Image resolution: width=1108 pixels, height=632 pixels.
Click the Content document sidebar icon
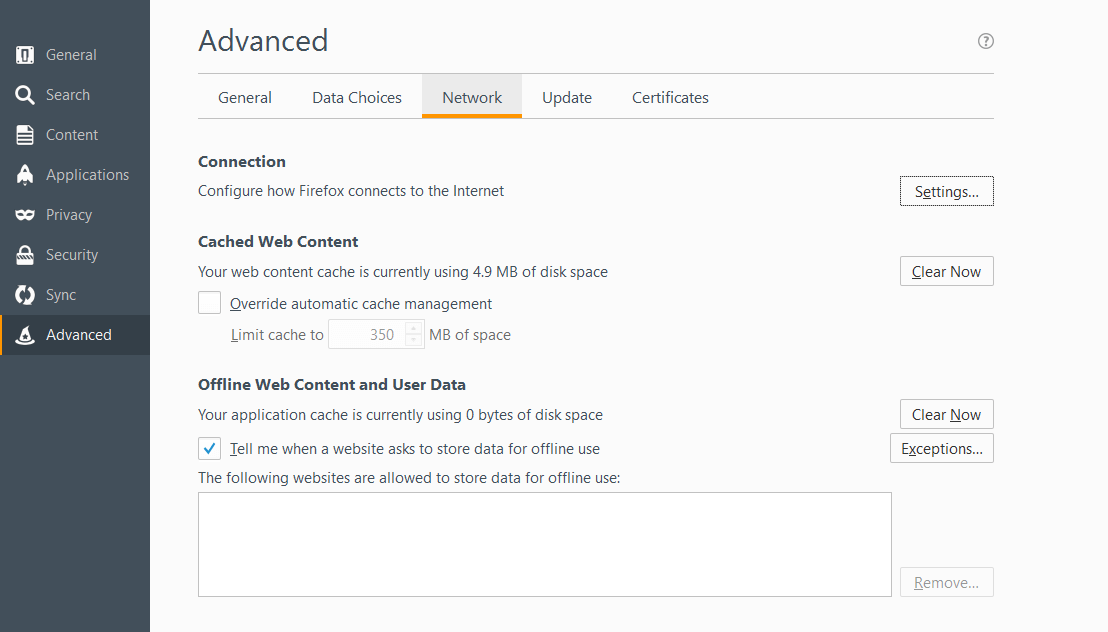[25, 134]
